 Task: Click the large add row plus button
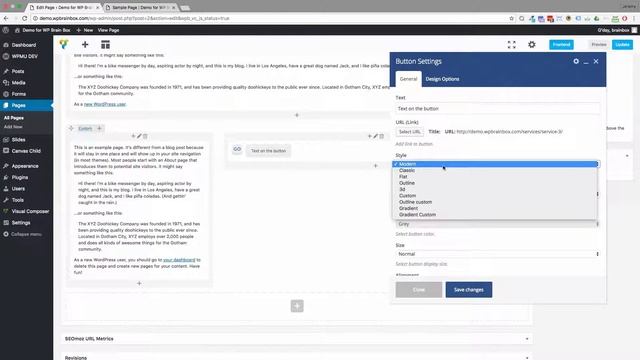(297, 306)
